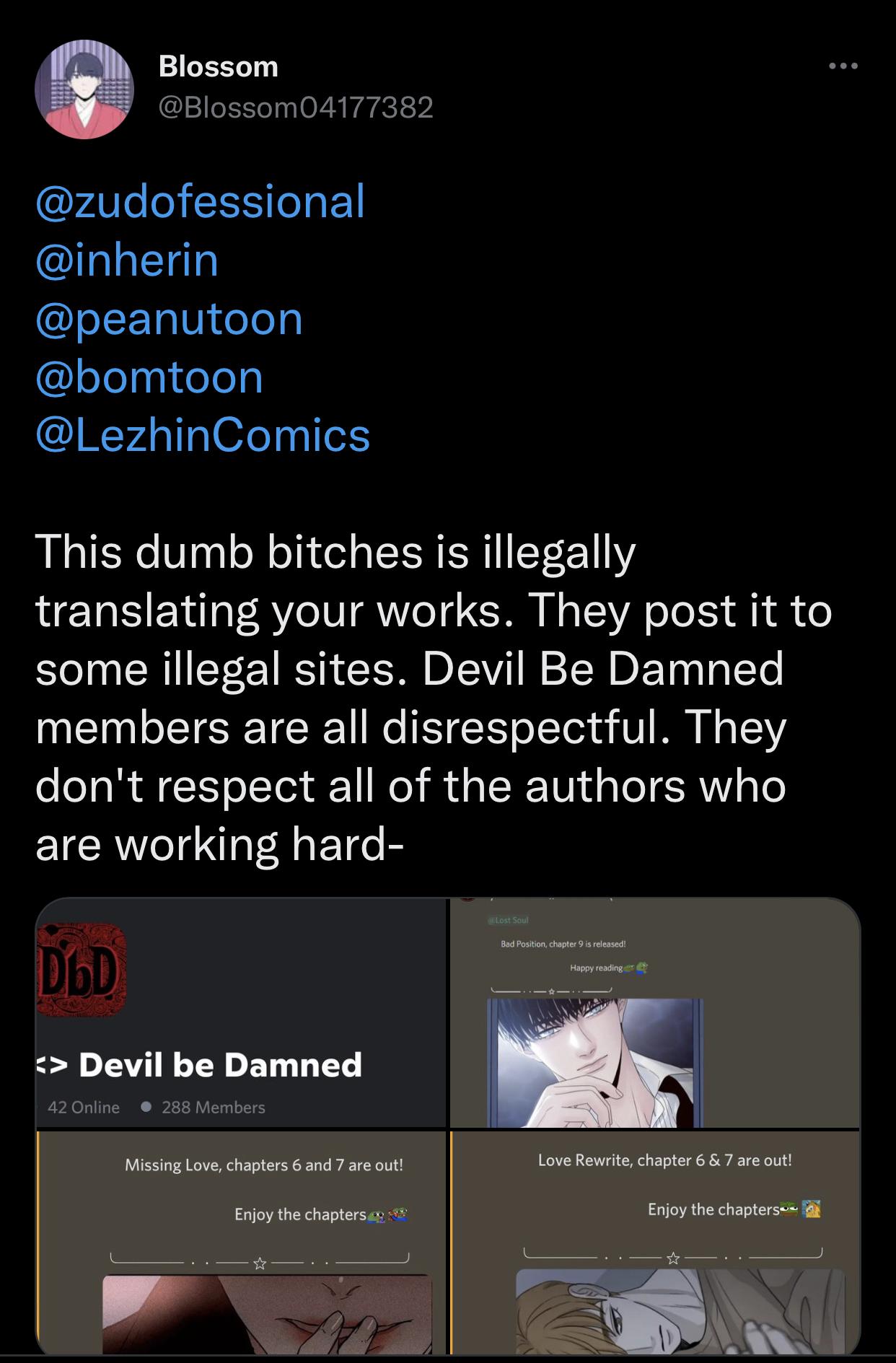Click the 42 Online indicator
The image size is (896, 1363).
[83, 1107]
